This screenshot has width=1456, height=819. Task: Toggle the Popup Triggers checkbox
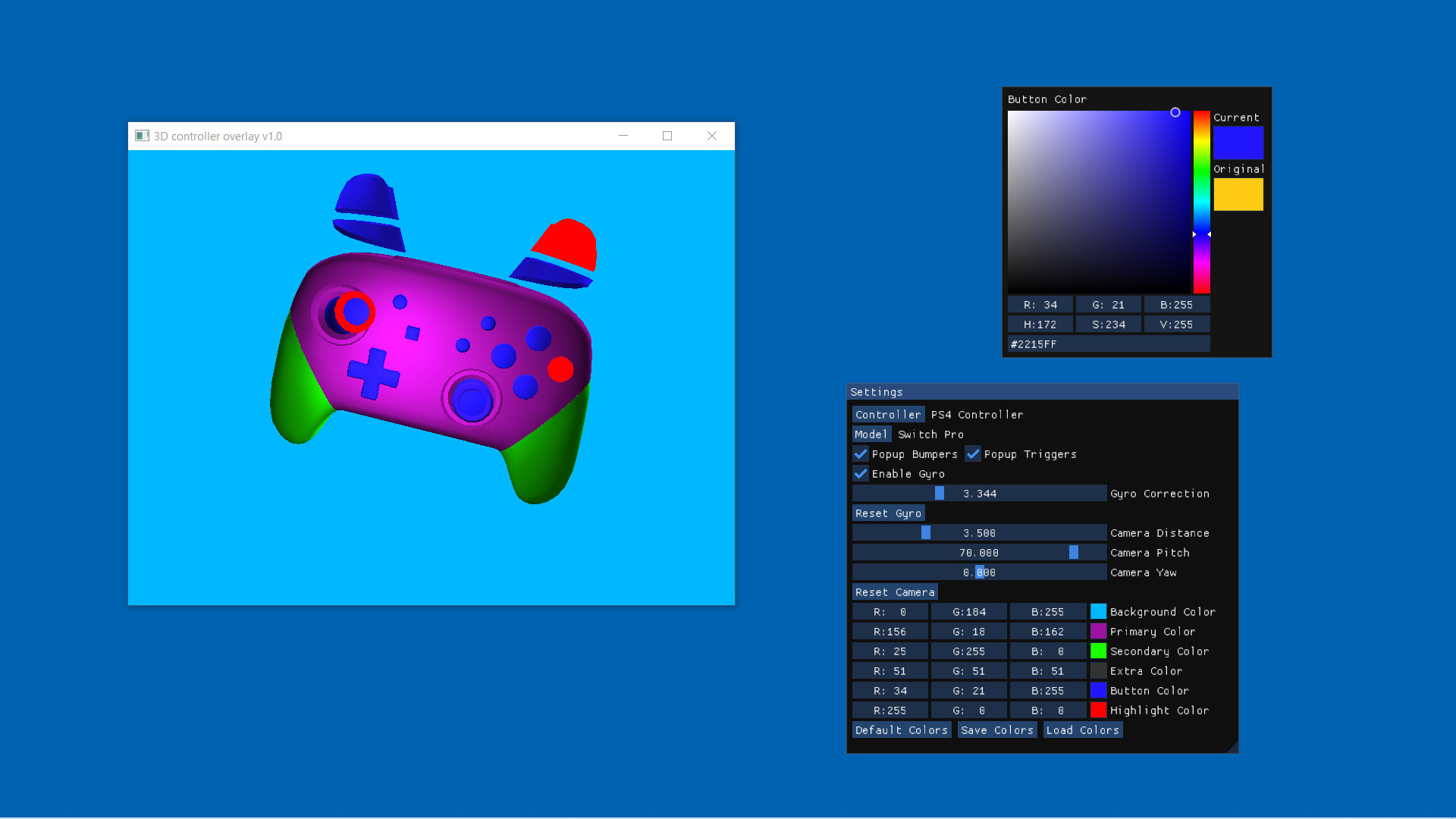click(x=972, y=454)
